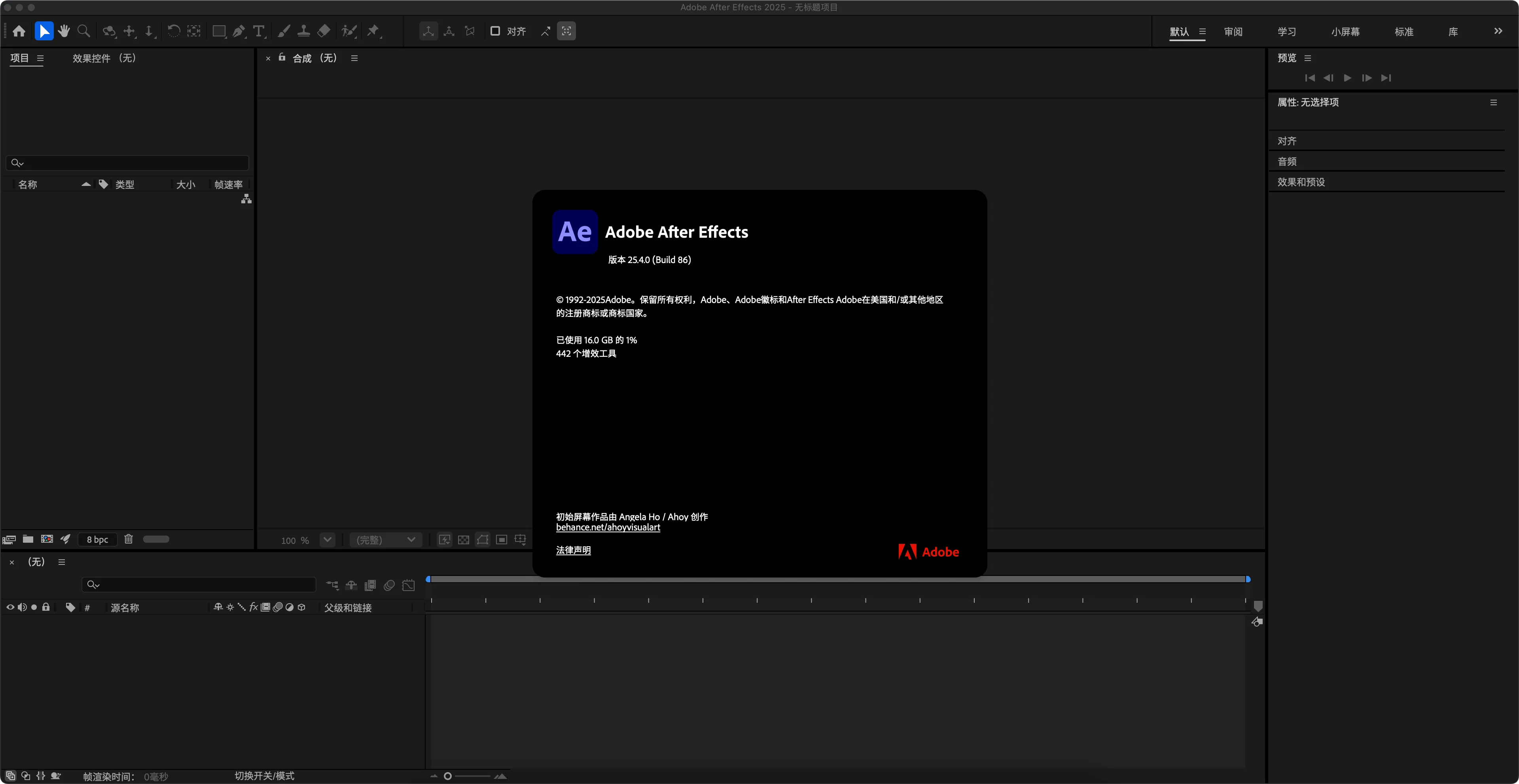Toggle the Graph Editor button
This screenshot has width=1519, height=784.
point(409,585)
